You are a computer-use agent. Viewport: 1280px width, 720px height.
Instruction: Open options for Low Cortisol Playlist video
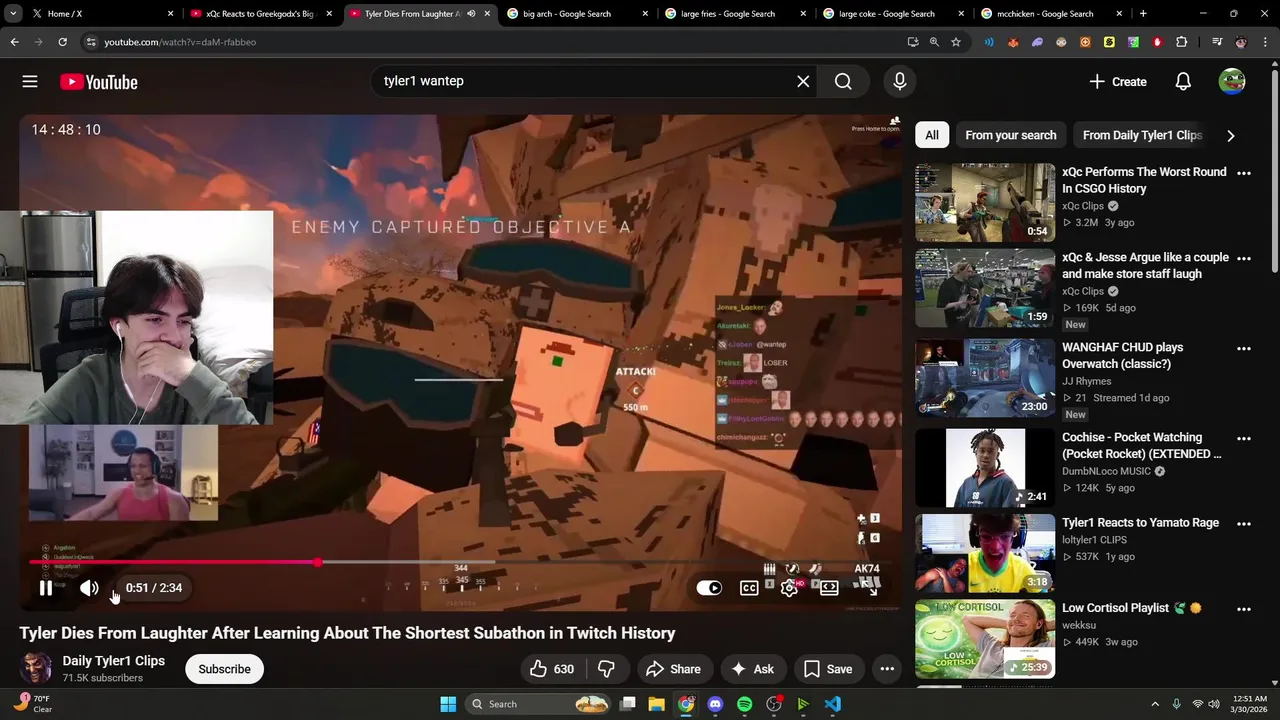coord(1244,608)
